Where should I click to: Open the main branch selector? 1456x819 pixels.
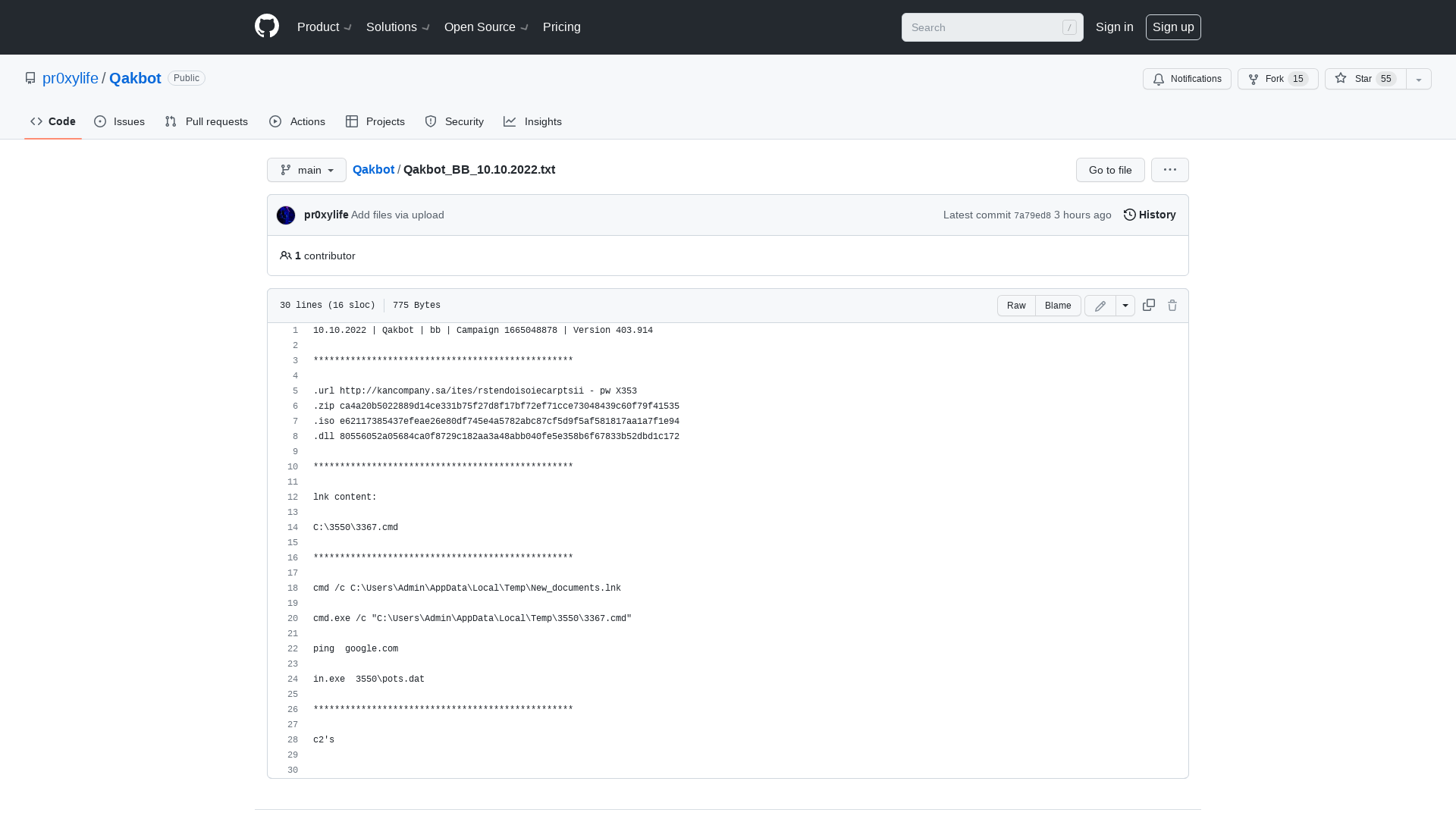tap(306, 170)
